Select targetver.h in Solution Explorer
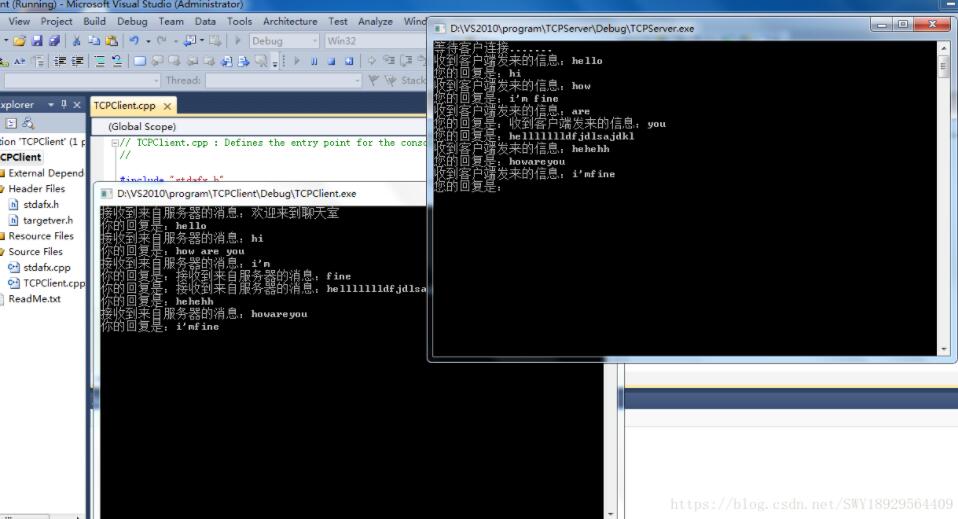The height and width of the screenshot is (519, 958). click(x=48, y=220)
